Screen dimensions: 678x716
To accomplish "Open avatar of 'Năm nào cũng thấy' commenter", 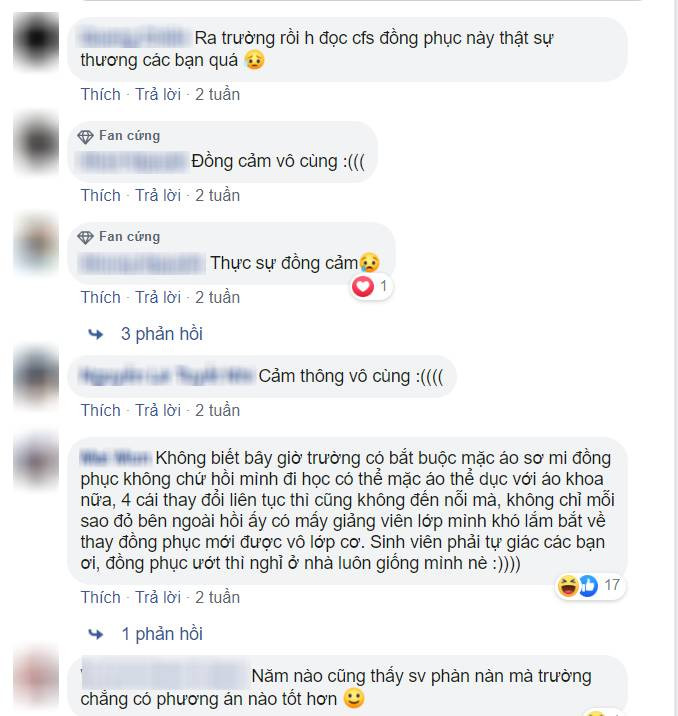I will (36, 677).
